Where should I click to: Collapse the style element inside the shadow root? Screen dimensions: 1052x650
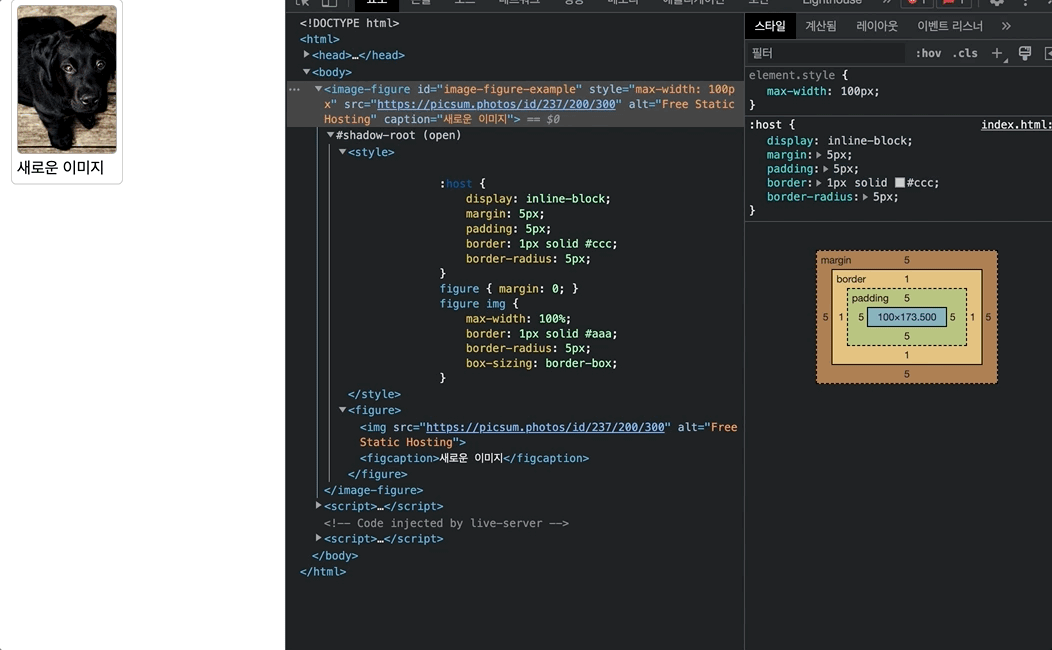[342, 152]
